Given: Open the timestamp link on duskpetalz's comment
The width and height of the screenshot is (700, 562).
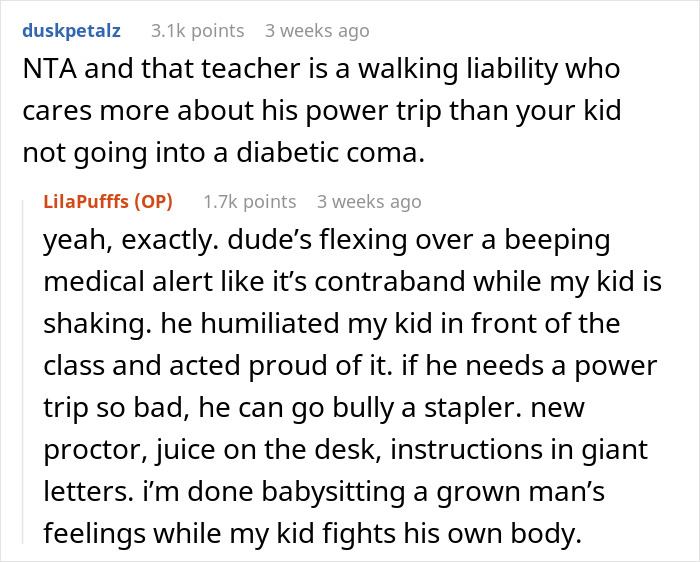Looking at the screenshot, I should [x=319, y=30].
